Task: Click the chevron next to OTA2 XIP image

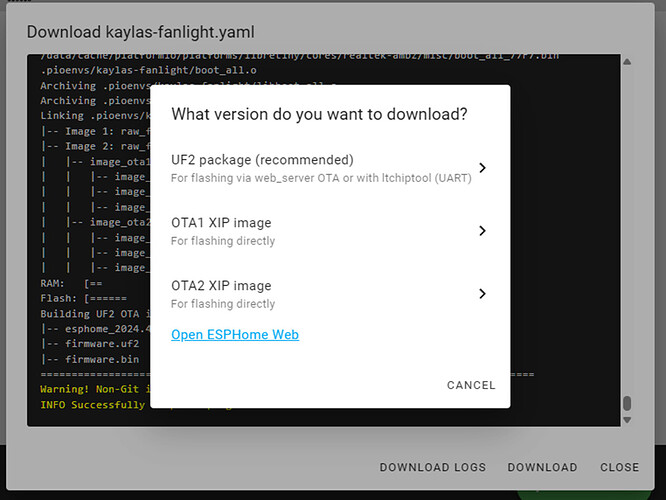Action: tap(482, 294)
